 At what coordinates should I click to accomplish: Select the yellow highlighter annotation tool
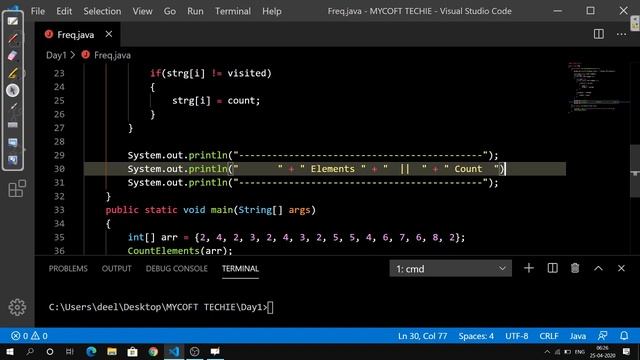point(13,73)
